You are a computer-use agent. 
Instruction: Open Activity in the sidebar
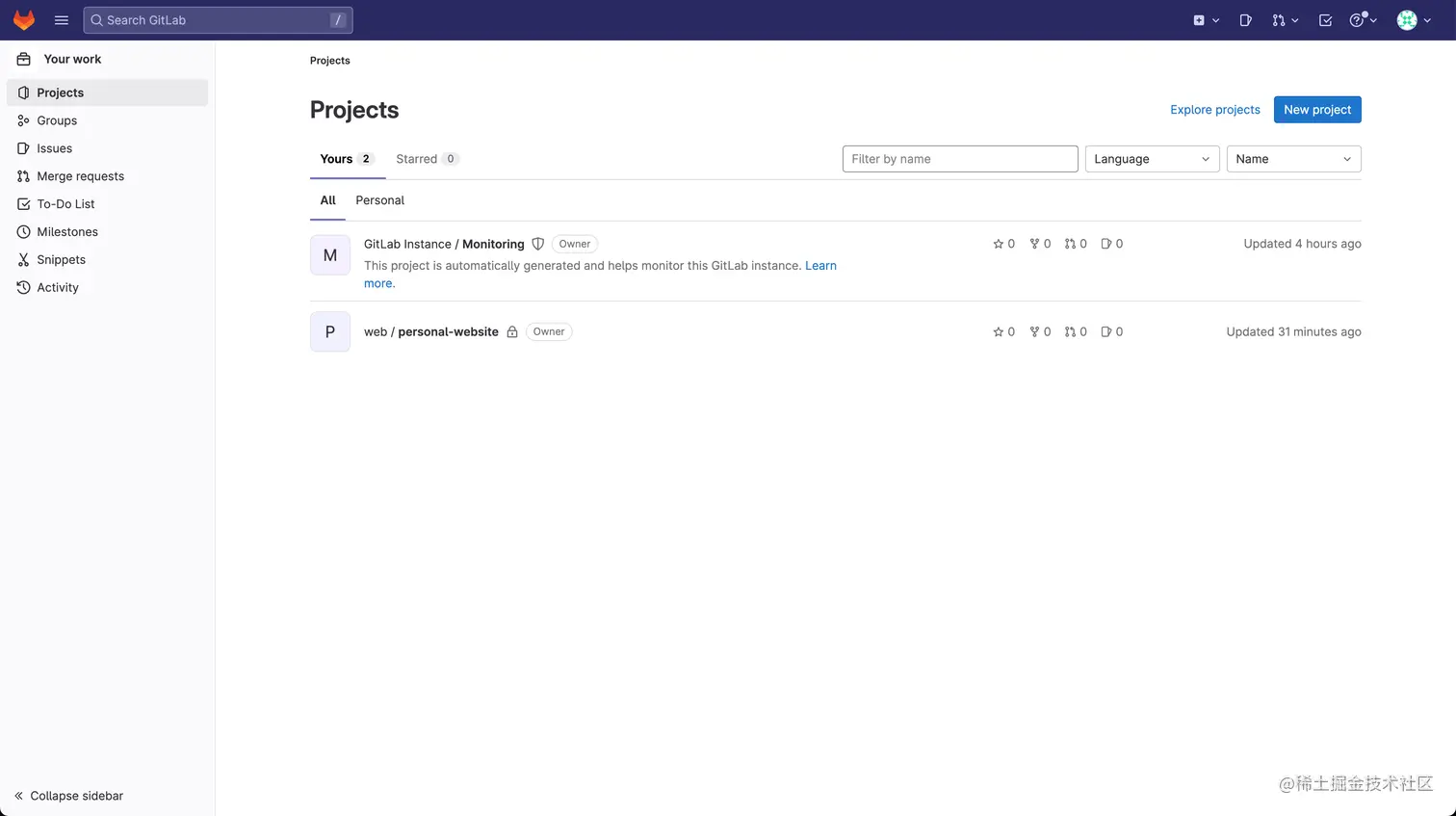coord(107,288)
